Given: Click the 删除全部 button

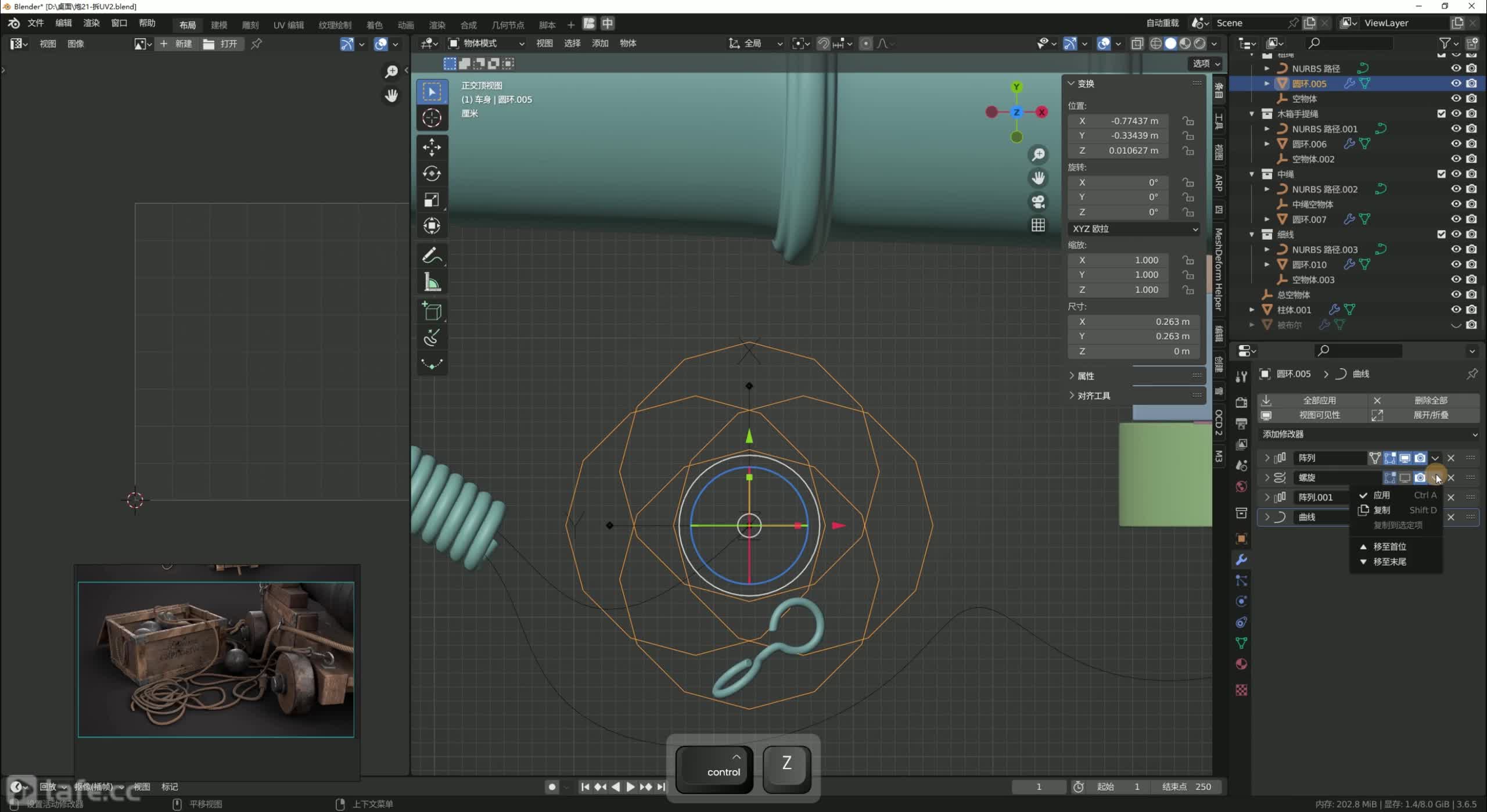Looking at the screenshot, I should coord(1423,401).
